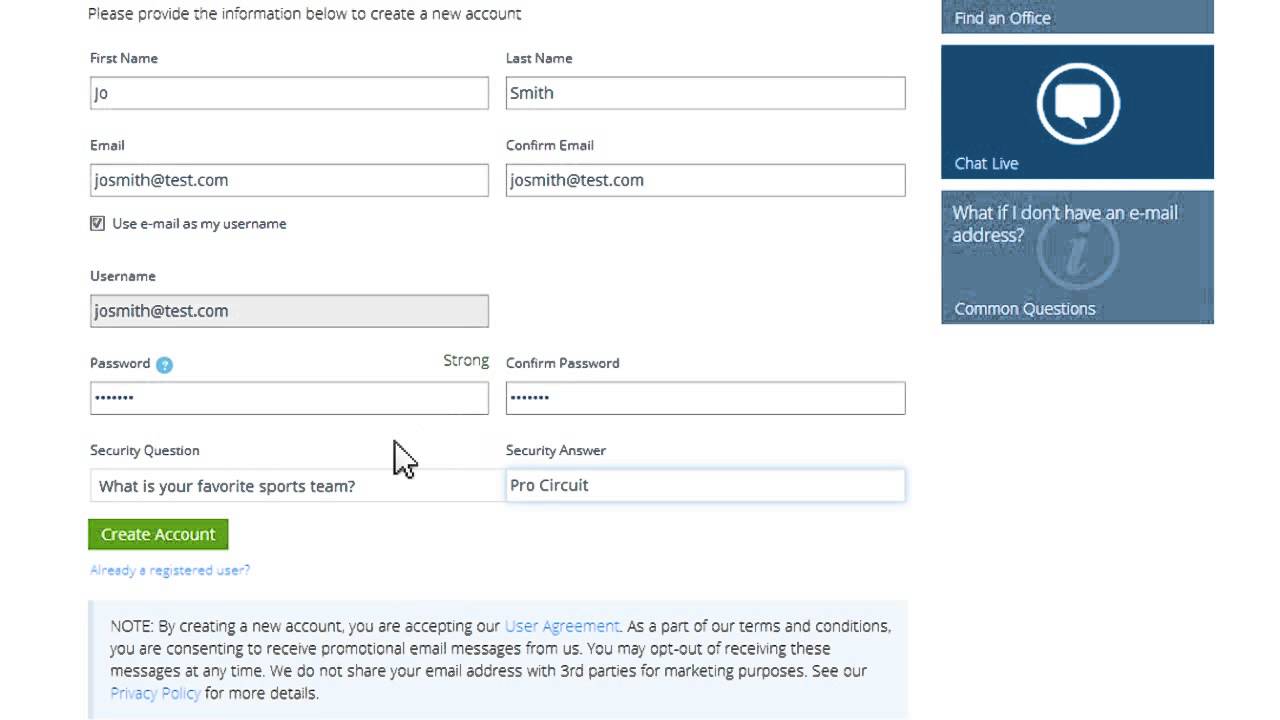The width and height of the screenshot is (1280, 720).
Task: Uncheck Use e-mail as my username
Action: [97, 223]
